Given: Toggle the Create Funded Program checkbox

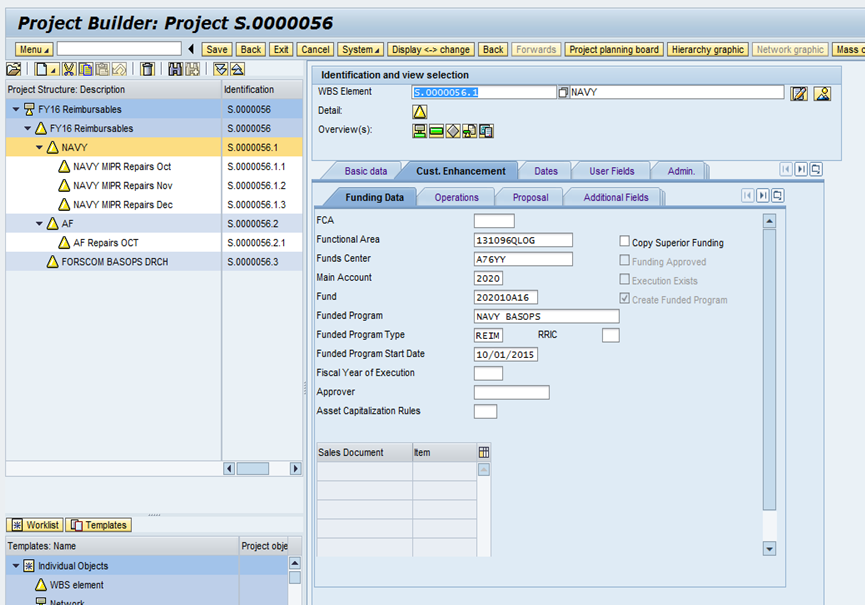Looking at the screenshot, I should (624, 299).
